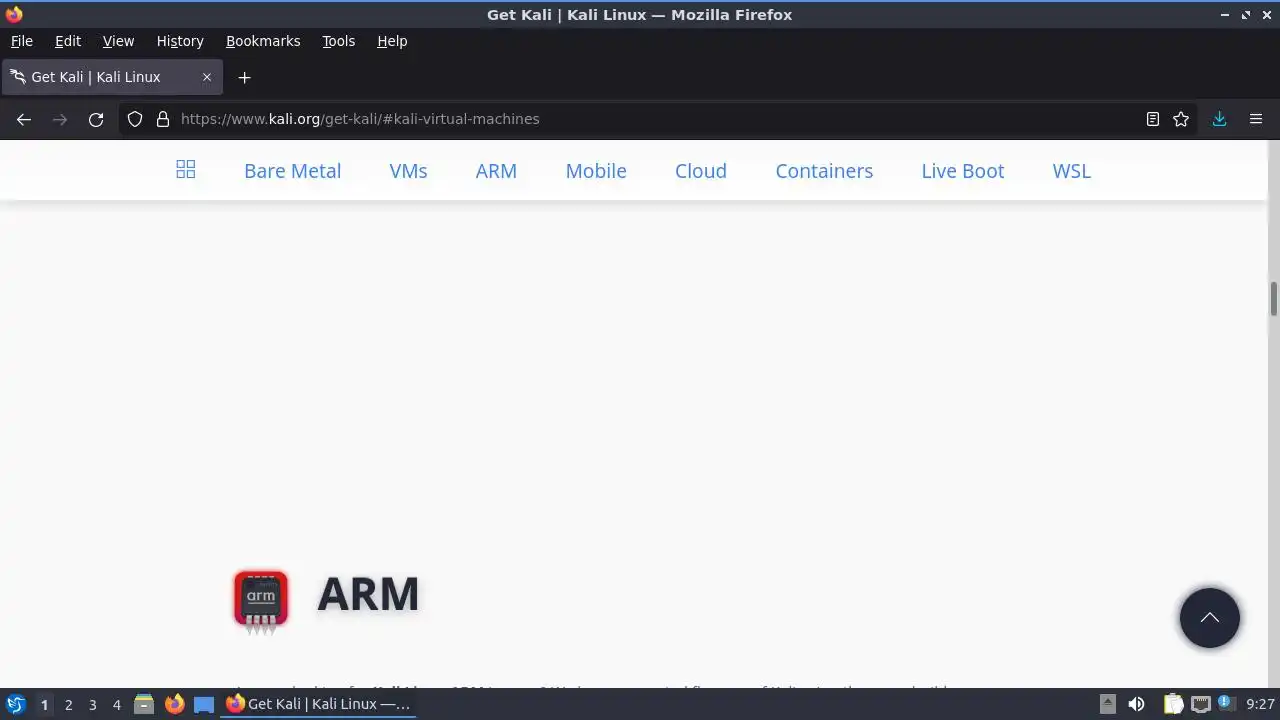Open the Downloads panel arrow icon
The image size is (1280, 720).
pyautogui.click(x=1219, y=119)
